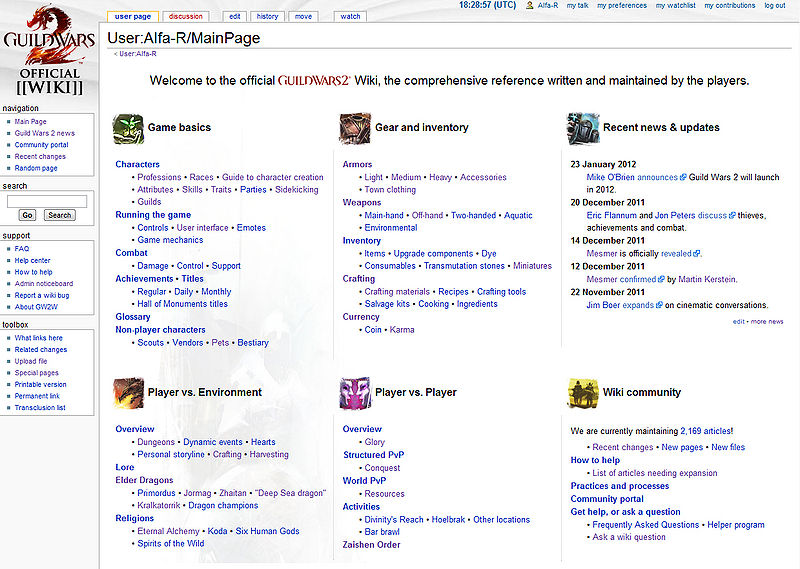Click the Running the game heading link
The width and height of the screenshot is (800, 569).
click(x=153, y=215)
